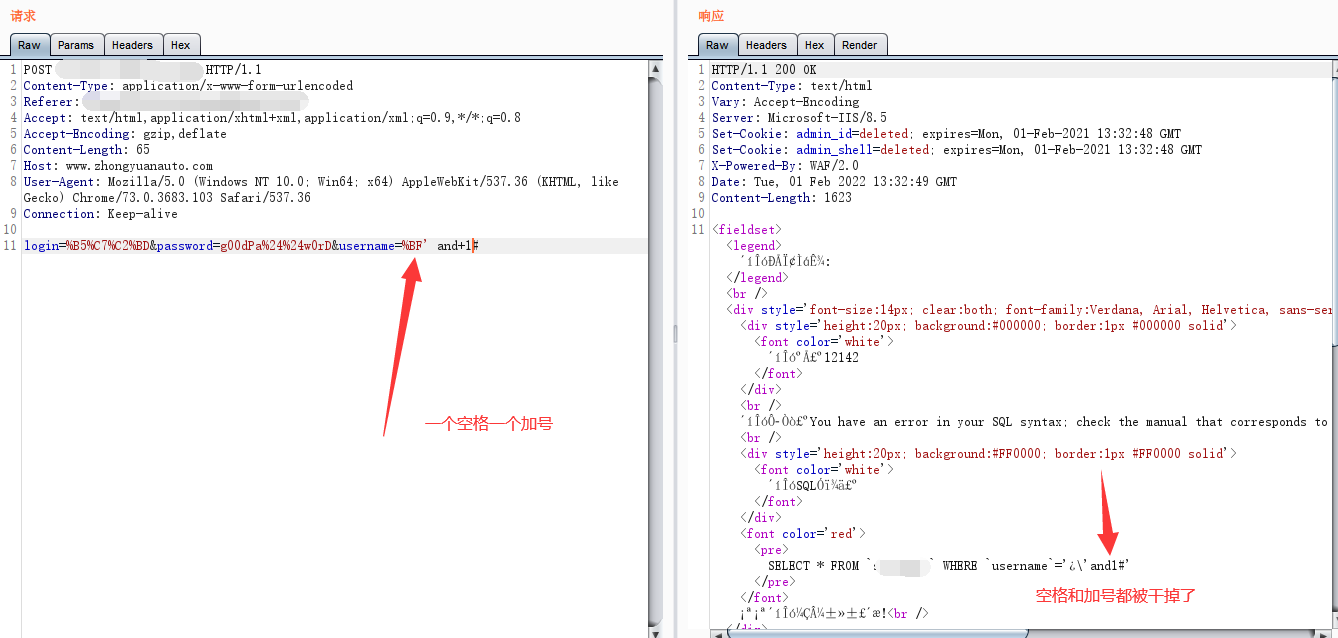Open the response Hex tab
Image resolution: width=1338 pixels, height=638 pixels.
click(815, 45)
